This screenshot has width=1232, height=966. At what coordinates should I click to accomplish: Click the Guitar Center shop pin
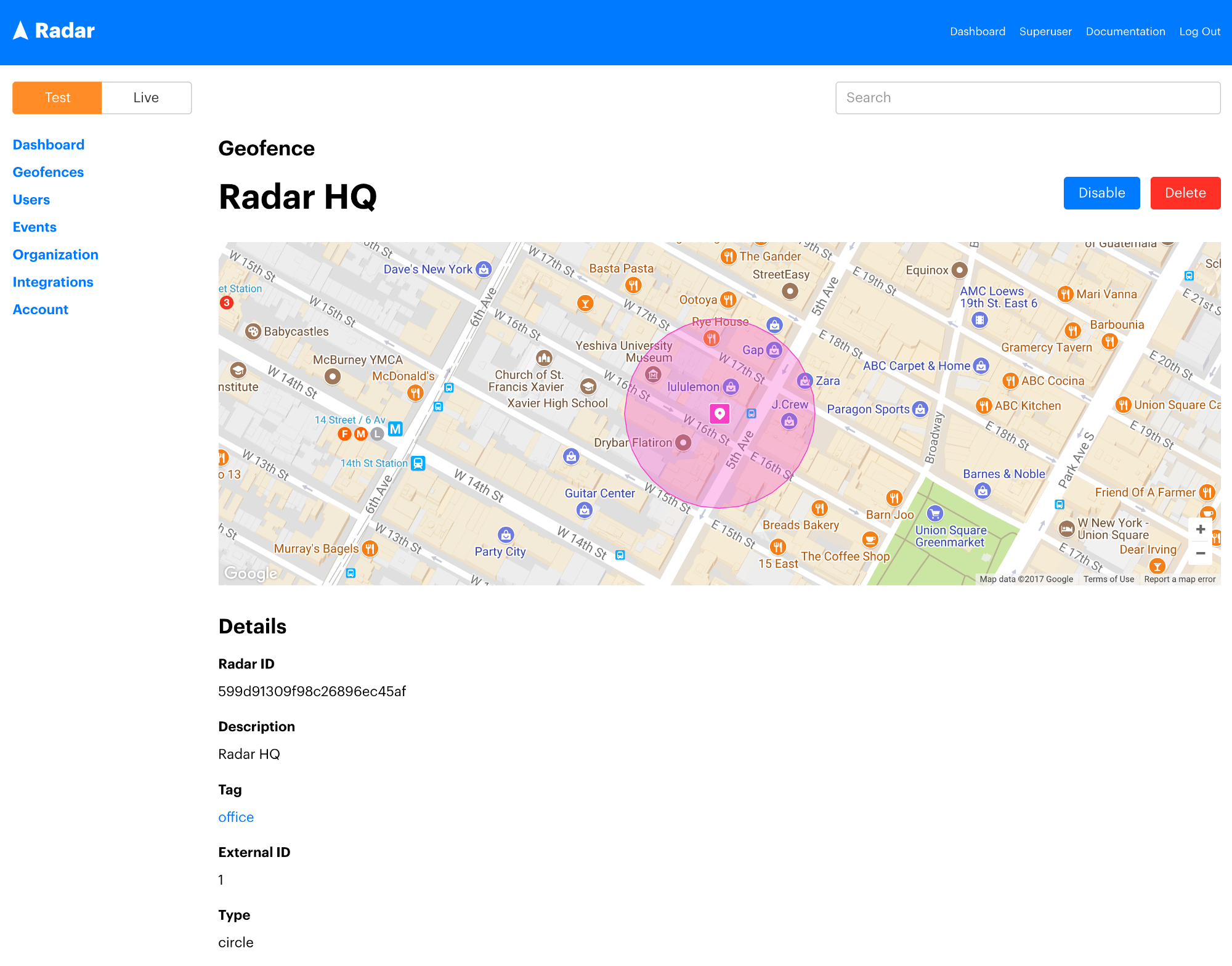[x=585, y=510]
